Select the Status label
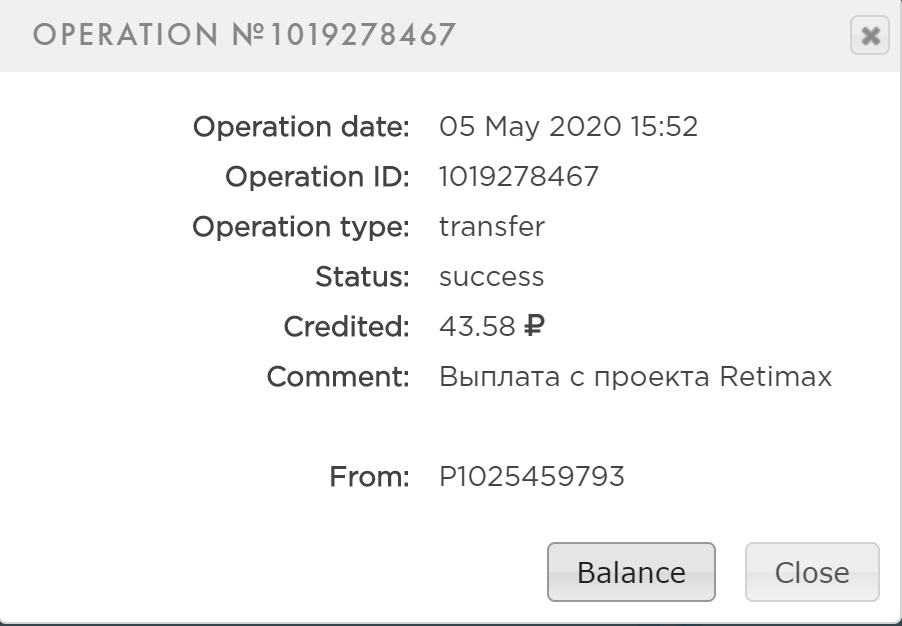This screenshot has height=626, width=902. click(362, 277)
